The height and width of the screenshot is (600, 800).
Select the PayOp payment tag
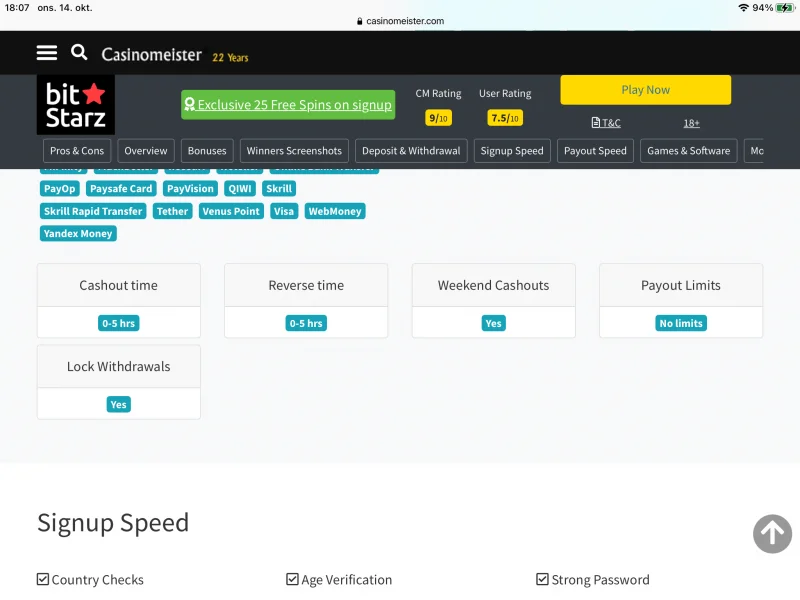[x=59, y=189]
